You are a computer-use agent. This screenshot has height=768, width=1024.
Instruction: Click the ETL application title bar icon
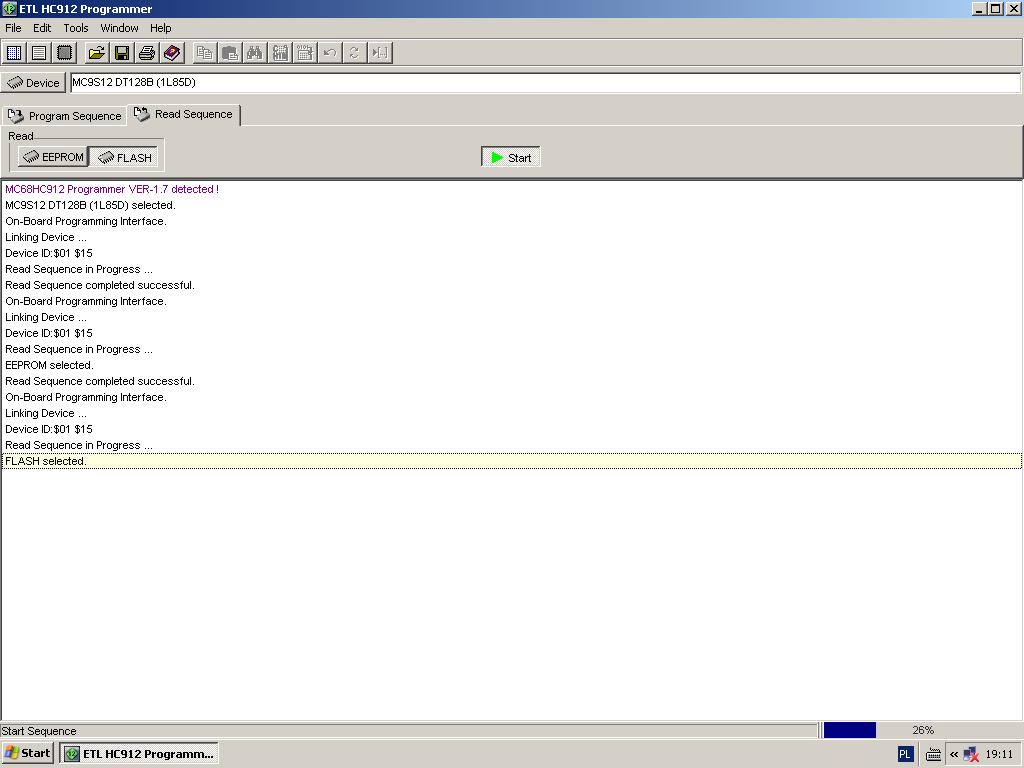(9, 8)
